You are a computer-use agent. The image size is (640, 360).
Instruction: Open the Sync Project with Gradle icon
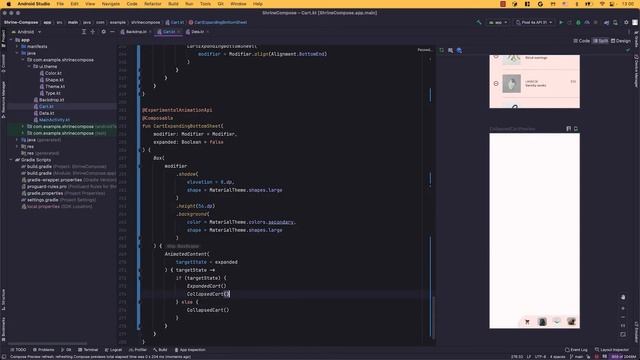(607, 22)
